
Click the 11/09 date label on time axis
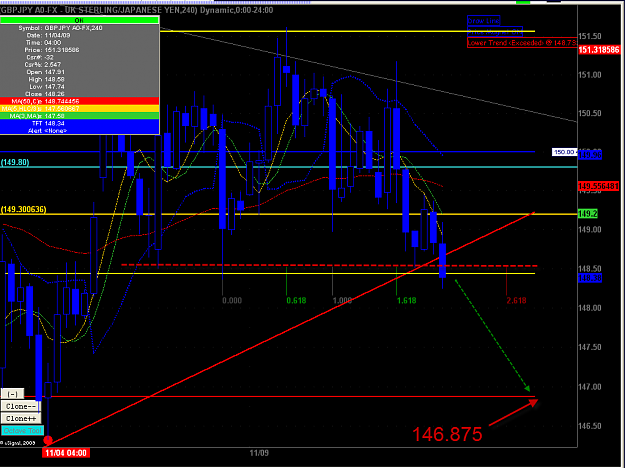(259, 453)
